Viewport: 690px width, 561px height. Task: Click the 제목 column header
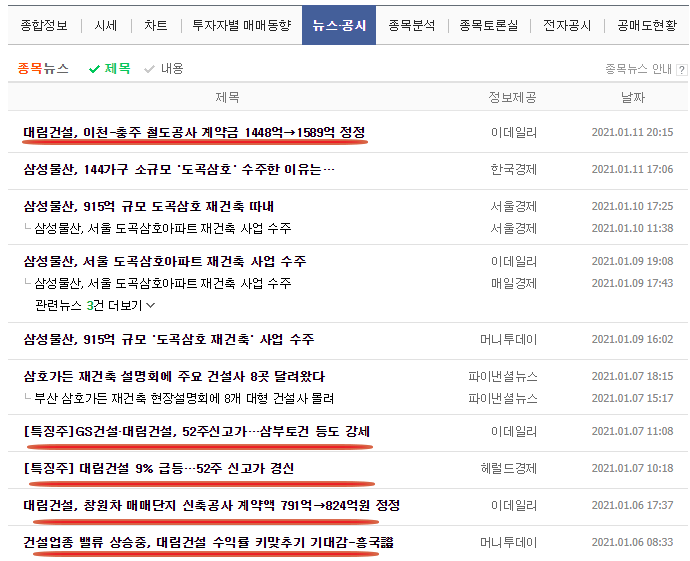click(x=228, y=97)
